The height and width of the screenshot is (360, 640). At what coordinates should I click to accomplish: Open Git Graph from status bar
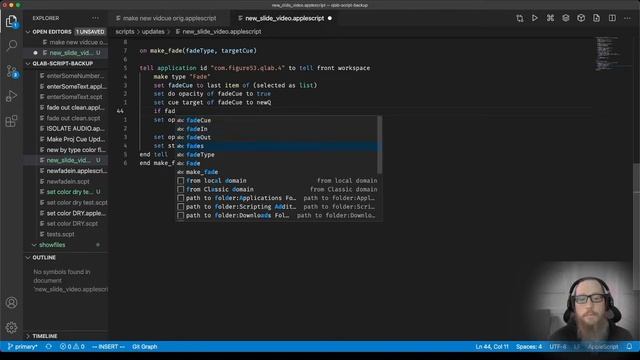[x=144, y=347]
